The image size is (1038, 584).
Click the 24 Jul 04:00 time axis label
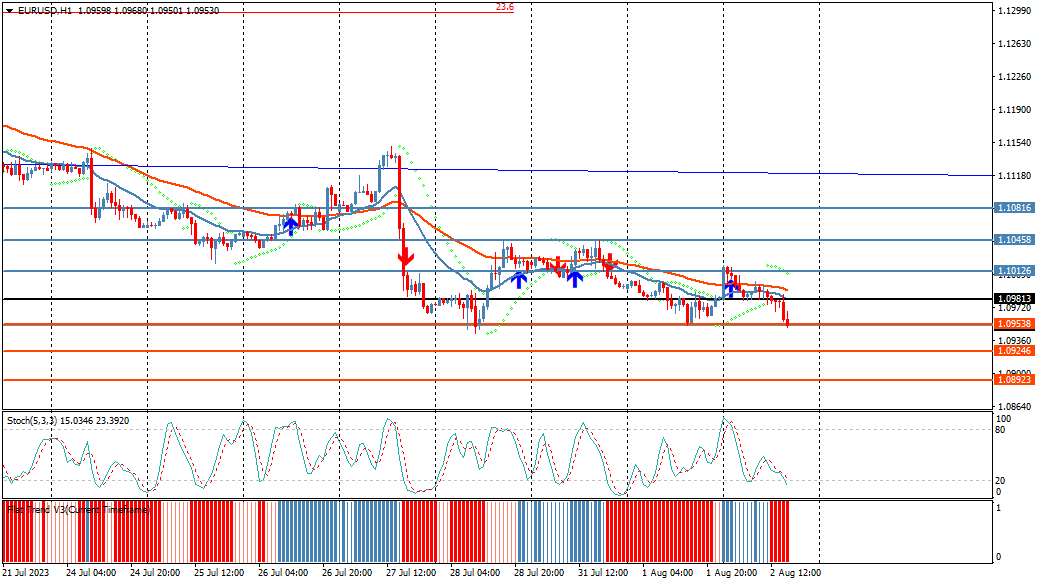[x=91, y=573]
